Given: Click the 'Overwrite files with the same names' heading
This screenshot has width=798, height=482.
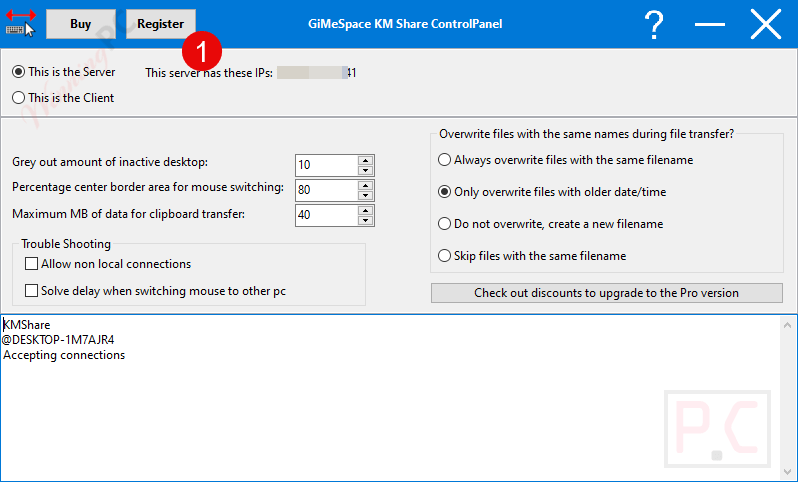Looking at the screenshot, I should 586,134.
